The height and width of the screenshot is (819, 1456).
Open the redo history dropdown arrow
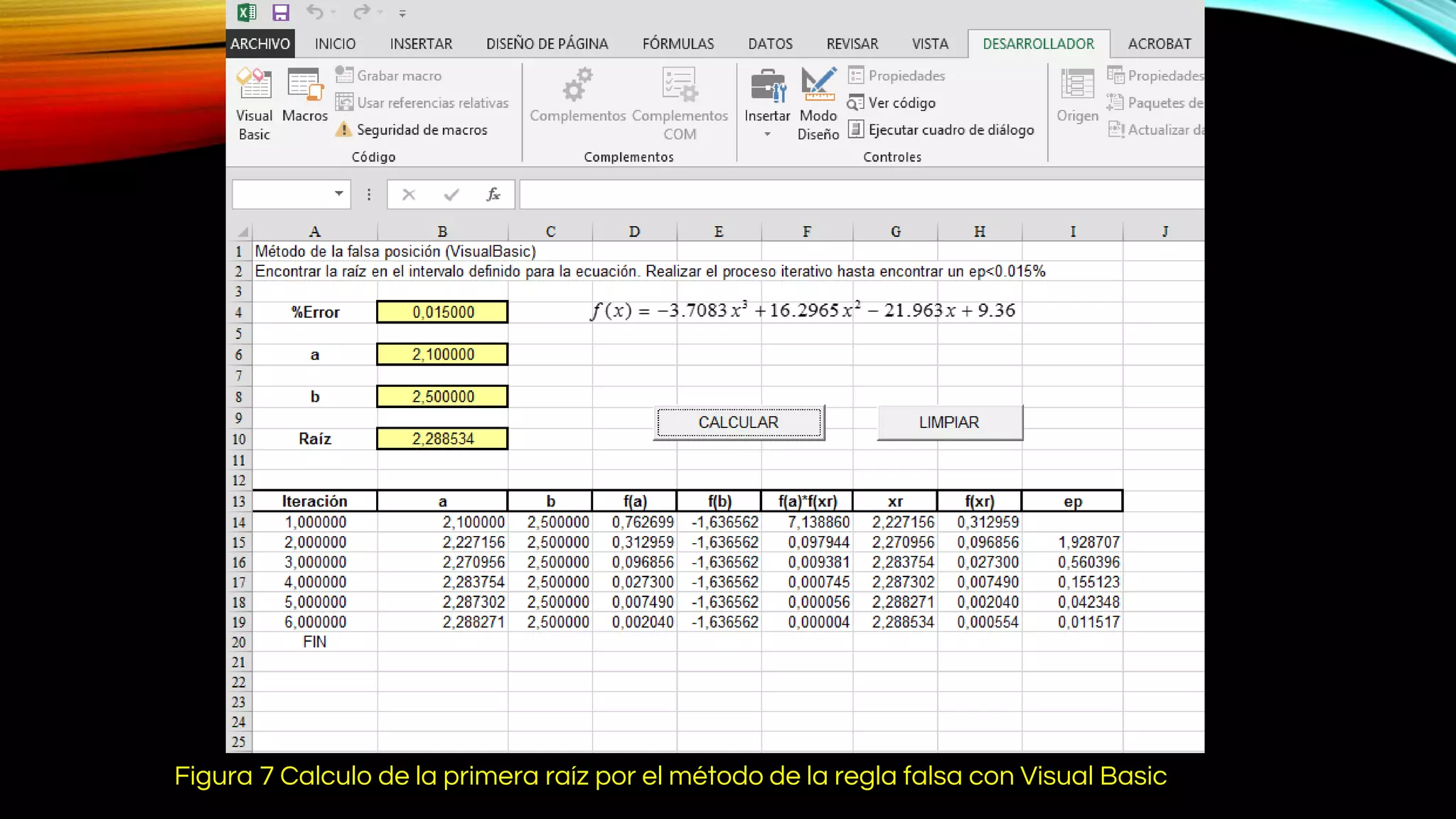380,13
